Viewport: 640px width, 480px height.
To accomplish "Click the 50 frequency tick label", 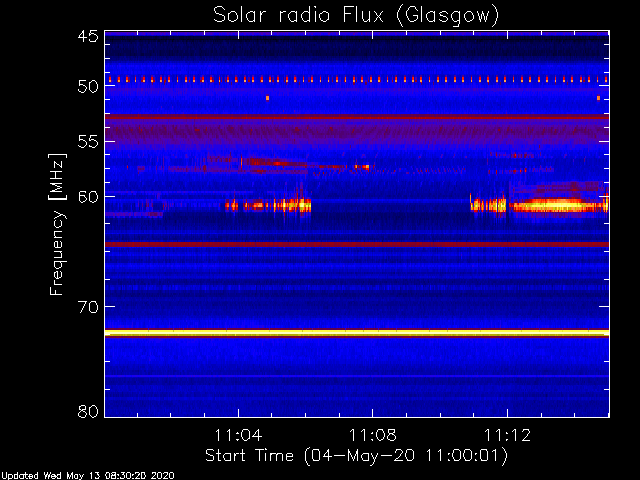I will [x=88, y=86].
